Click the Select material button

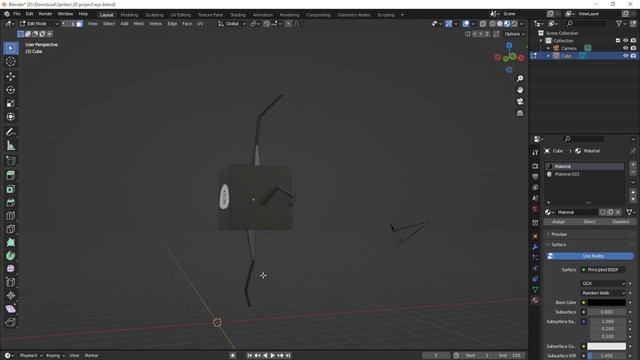click(589, 222)
